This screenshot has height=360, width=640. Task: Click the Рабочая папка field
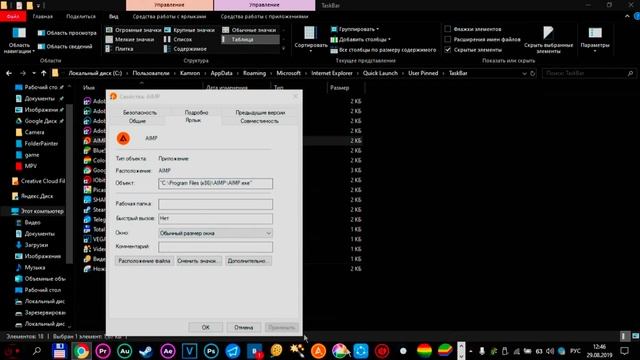(x=216, y=204)
